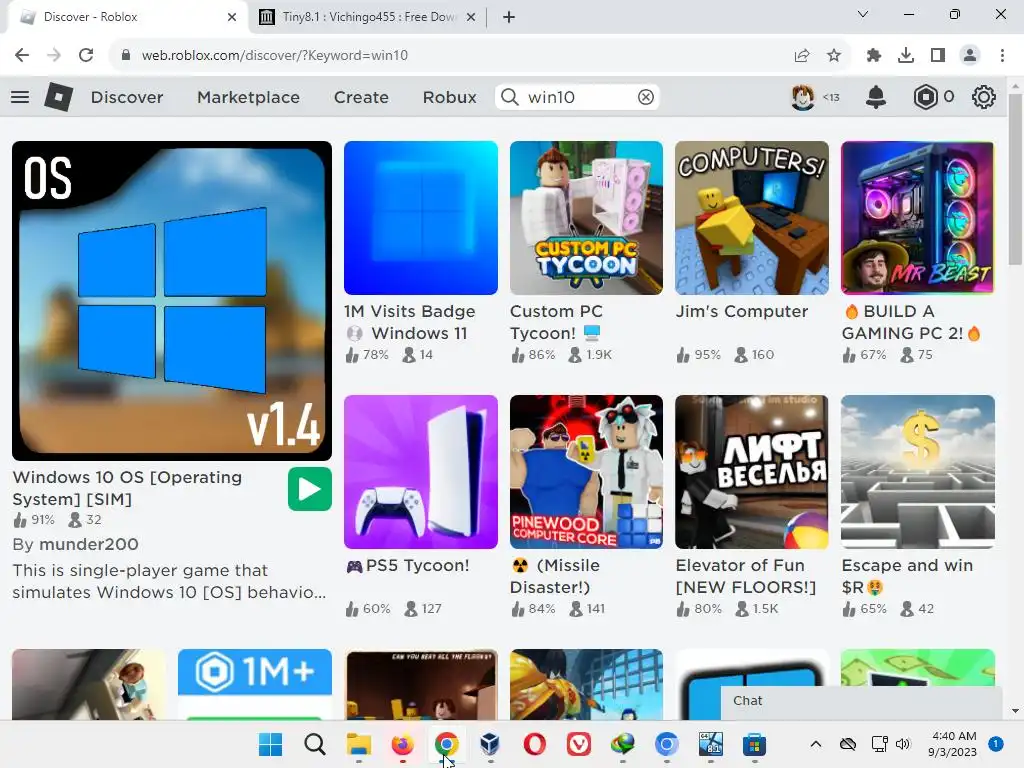The height and width of the screenshot is (768, 1024).
Task: Open the 1M+ Robux game thumbnail
Action: click(x=255, y=684)
